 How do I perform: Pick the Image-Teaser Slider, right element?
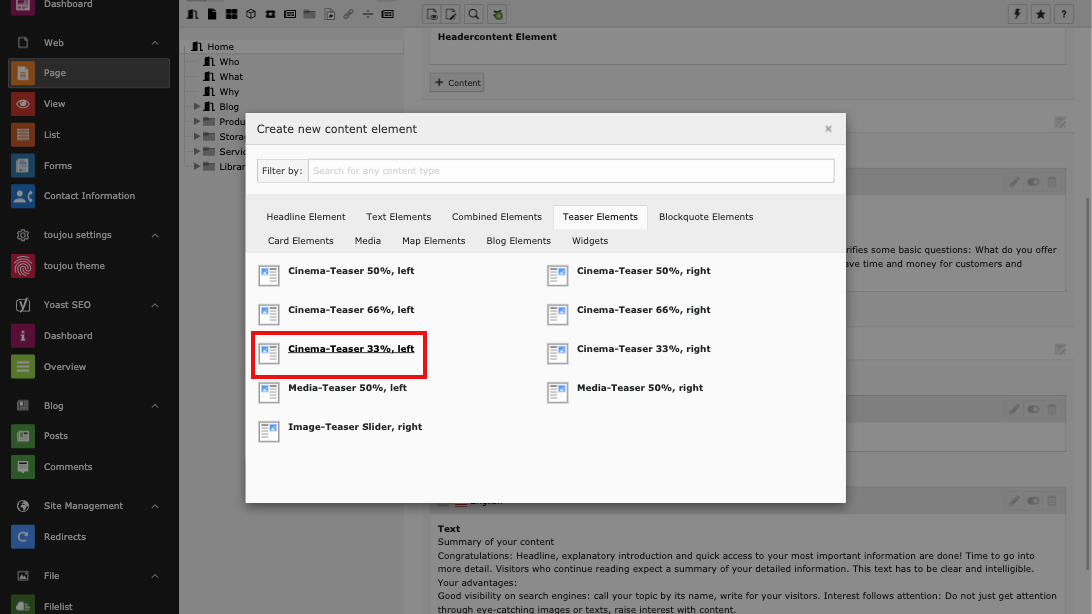354,427
